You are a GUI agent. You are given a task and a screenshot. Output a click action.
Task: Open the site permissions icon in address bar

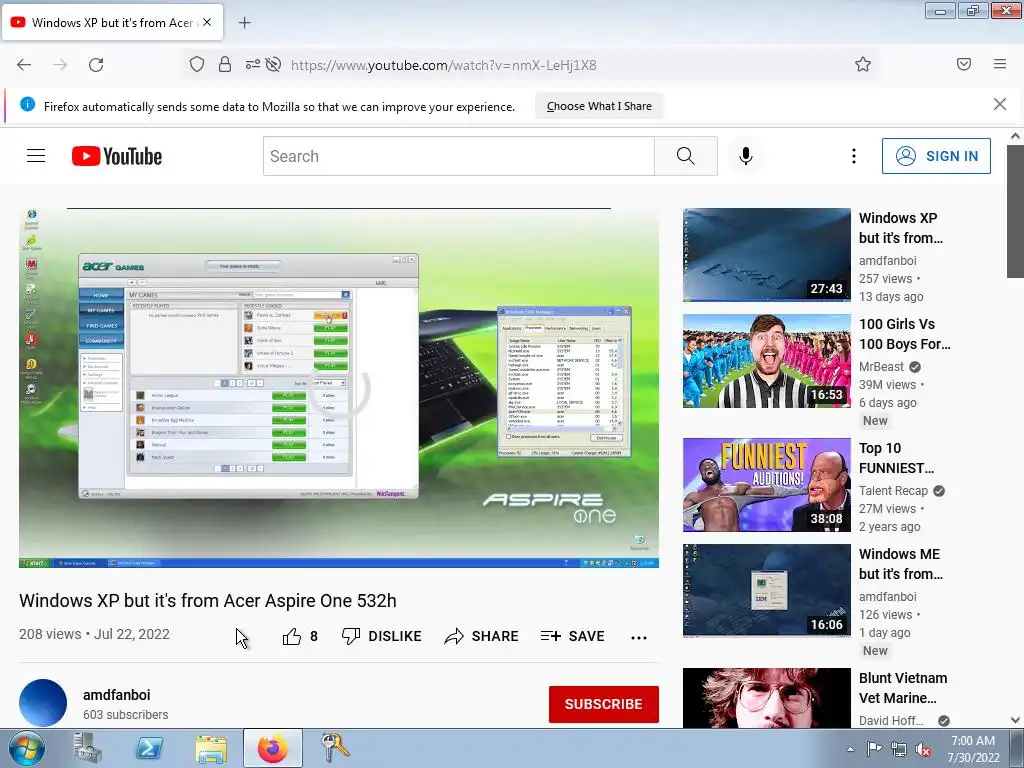point(253,64)
